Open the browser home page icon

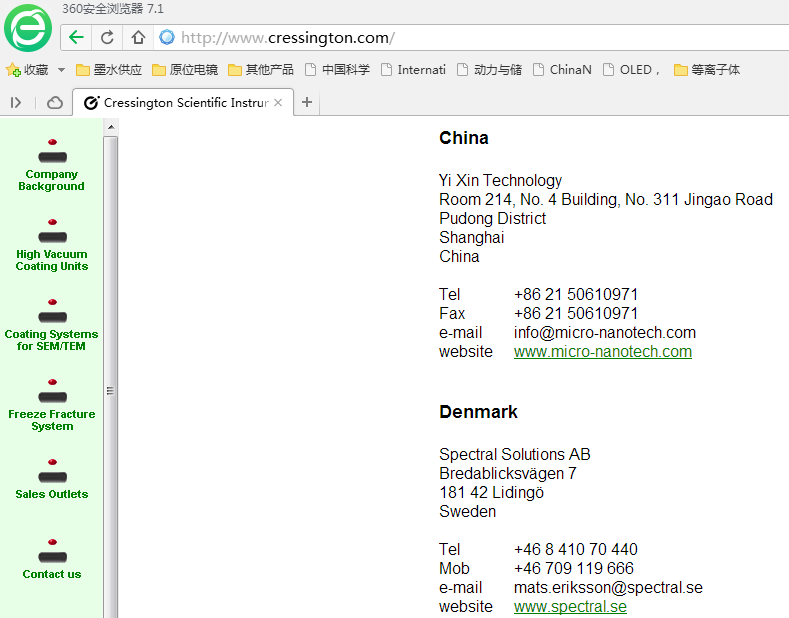click(x=138, y=37)
